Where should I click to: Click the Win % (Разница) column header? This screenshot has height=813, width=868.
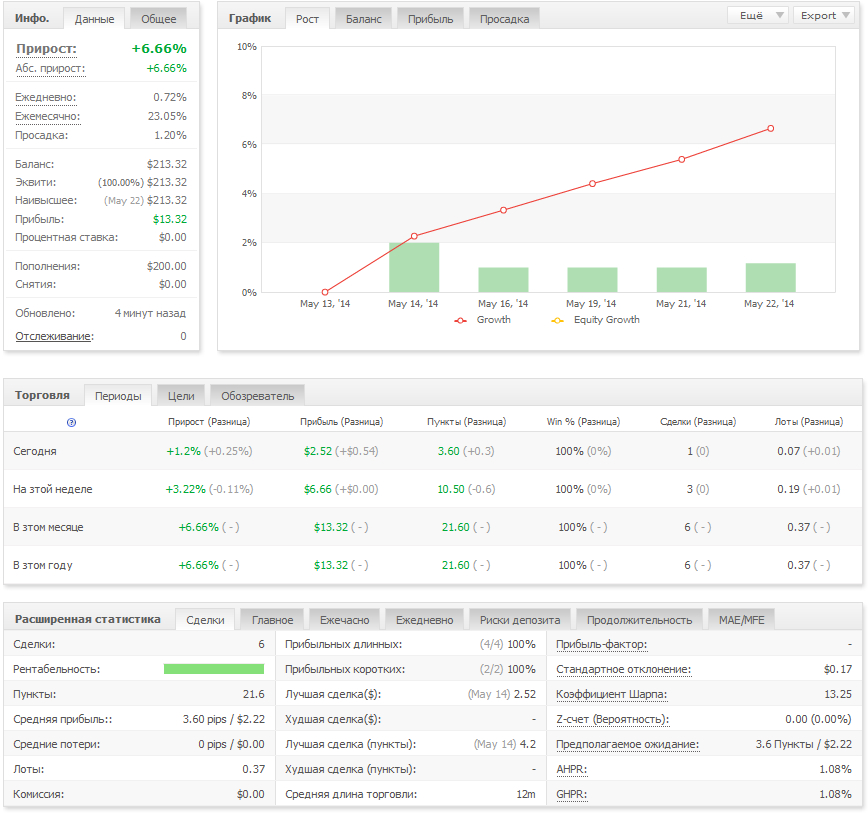click(583, 422)
